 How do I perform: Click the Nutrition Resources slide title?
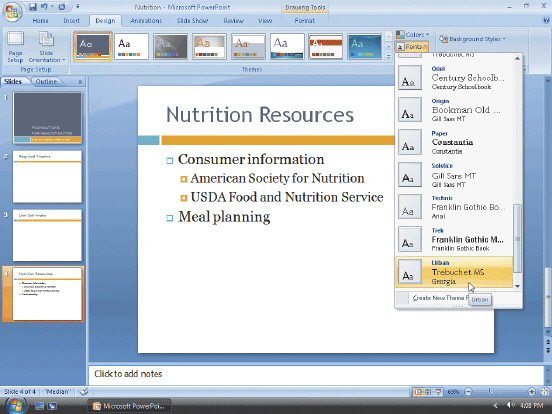point(260,115)
